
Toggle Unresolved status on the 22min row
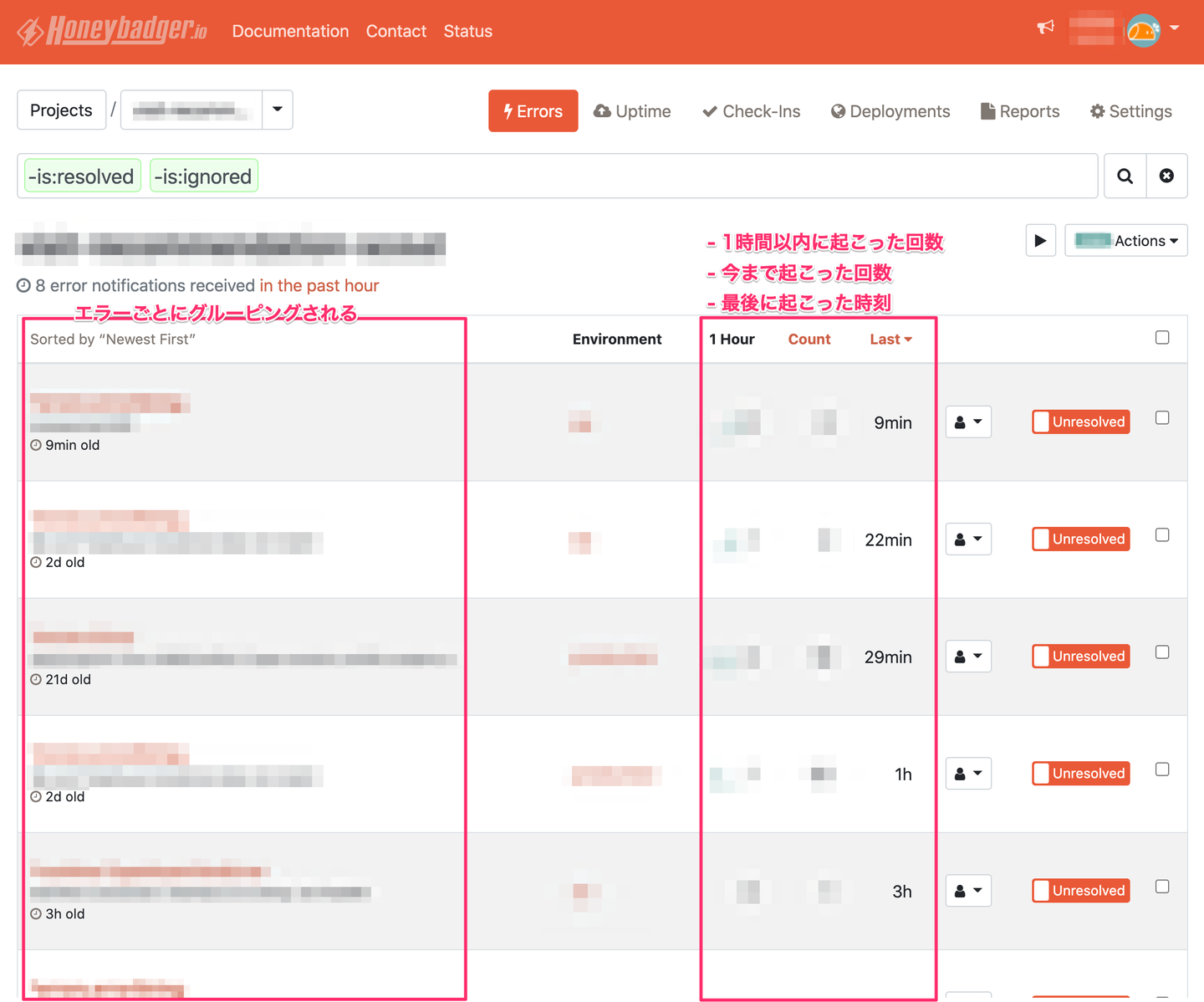pos(1081,539)
